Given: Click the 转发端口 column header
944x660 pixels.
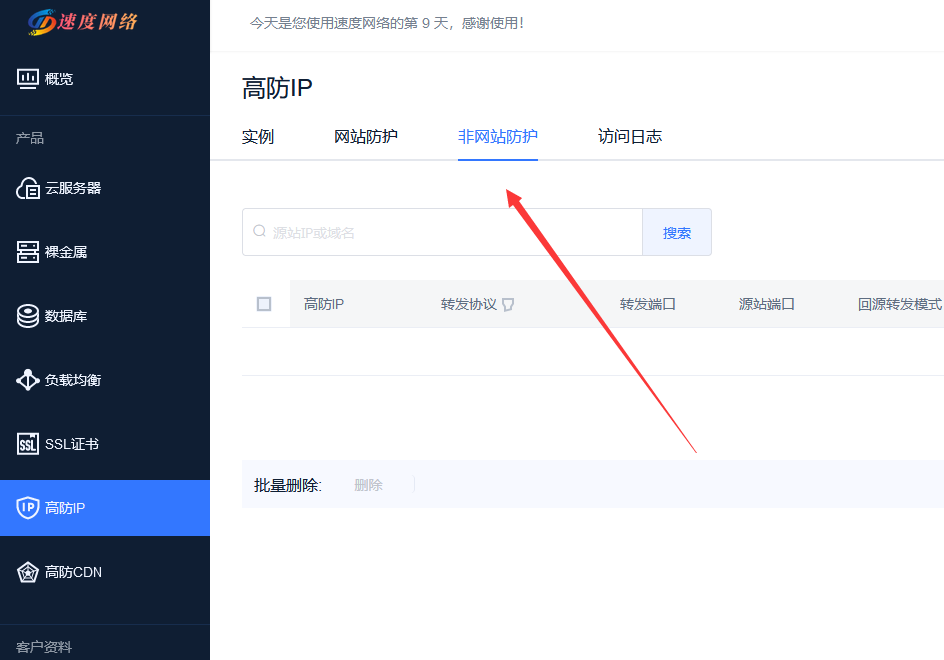Looking at the screenshot, I should [x=648, y=304].
